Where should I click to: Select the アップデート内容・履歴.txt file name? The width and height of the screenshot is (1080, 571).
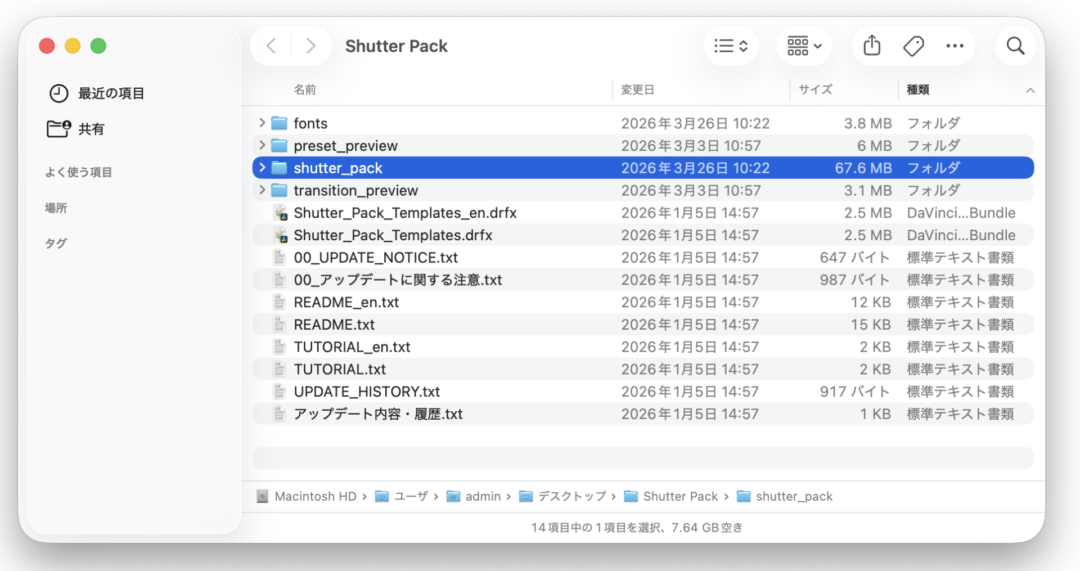coord(378,414)
